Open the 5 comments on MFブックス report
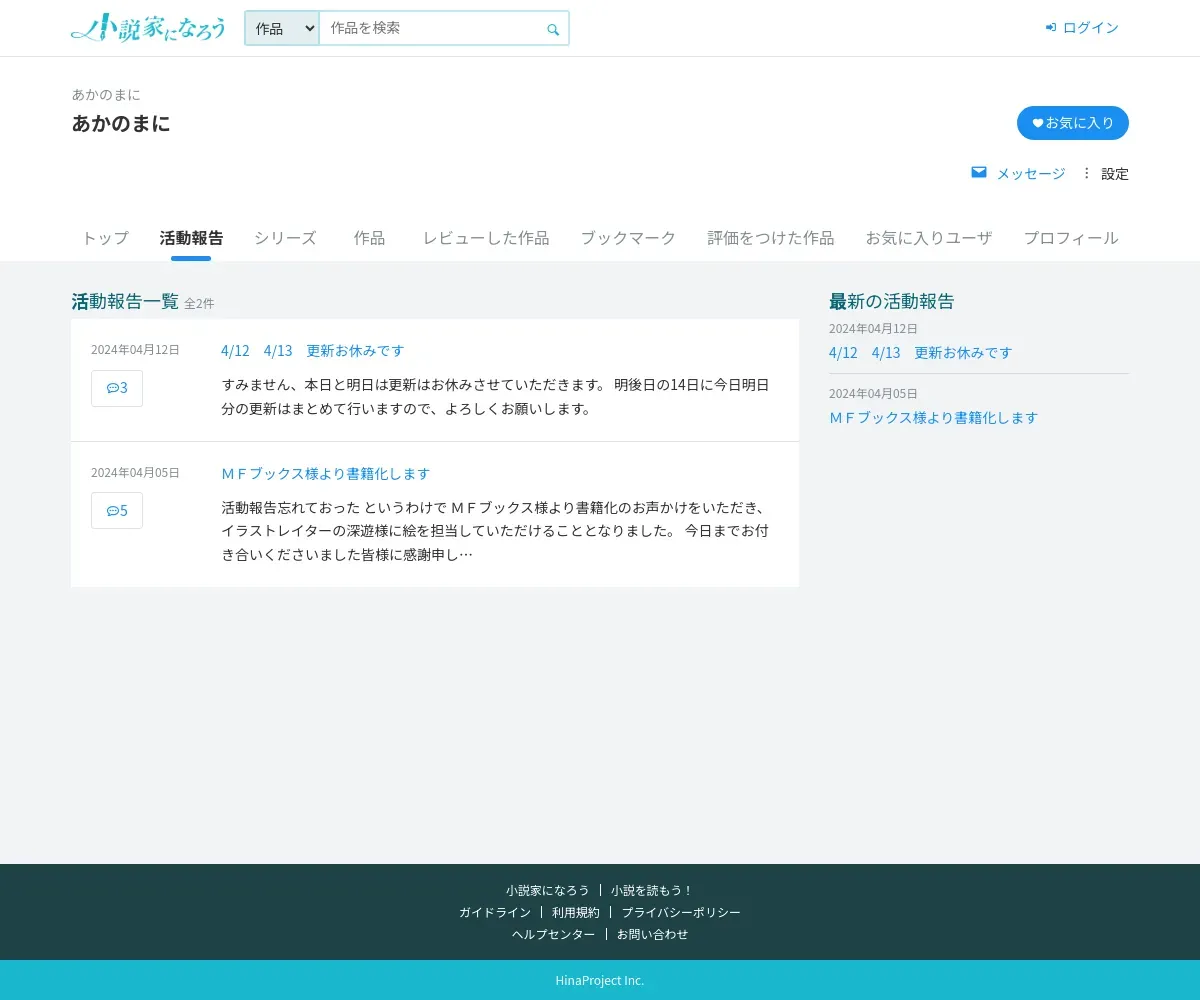This screenshot has height=1000, width=1200. tap(117, 510)
